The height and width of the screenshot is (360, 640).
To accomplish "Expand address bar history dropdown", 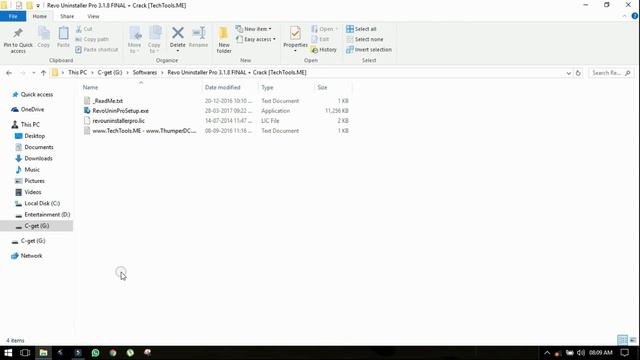I will 569,73.
